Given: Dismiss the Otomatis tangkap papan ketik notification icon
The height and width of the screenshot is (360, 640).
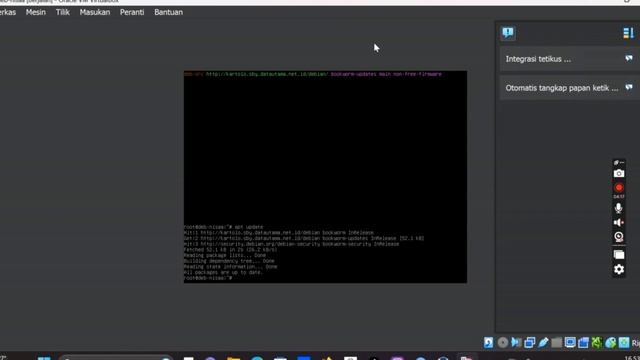Looking at the screenshot, I should click(629, 87).
